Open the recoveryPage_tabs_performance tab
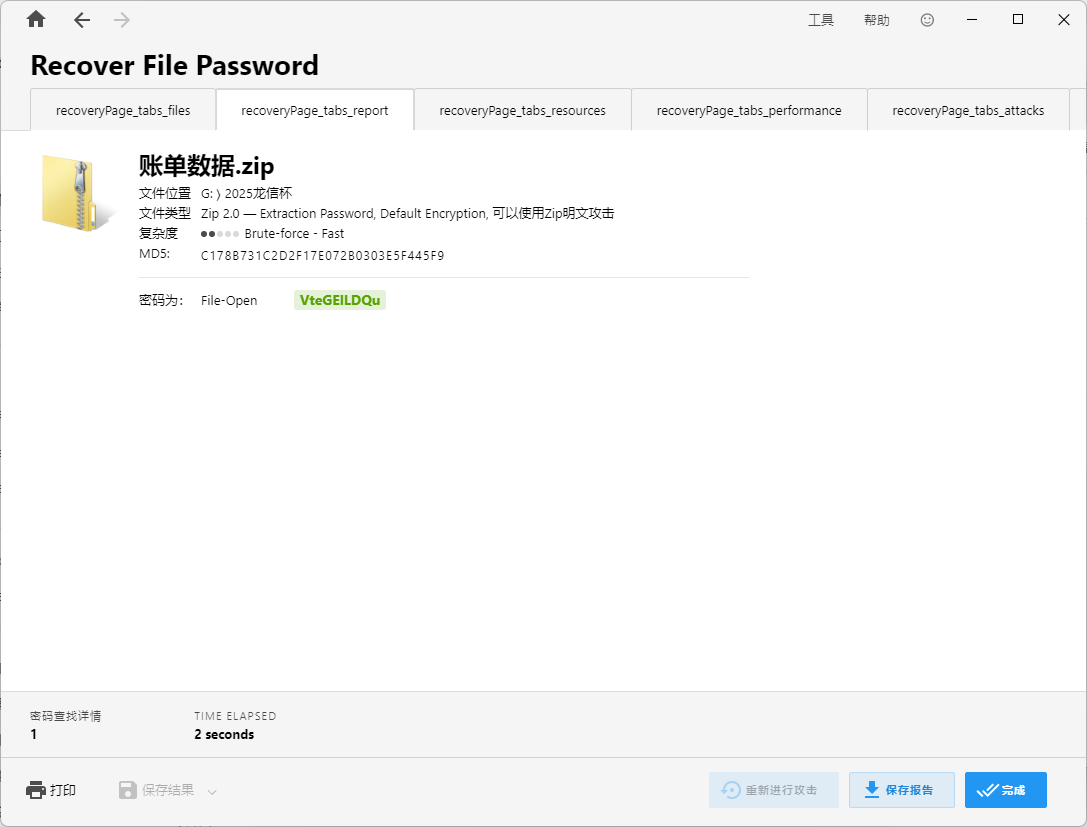1087x827 pixels. tap(749, 110)
